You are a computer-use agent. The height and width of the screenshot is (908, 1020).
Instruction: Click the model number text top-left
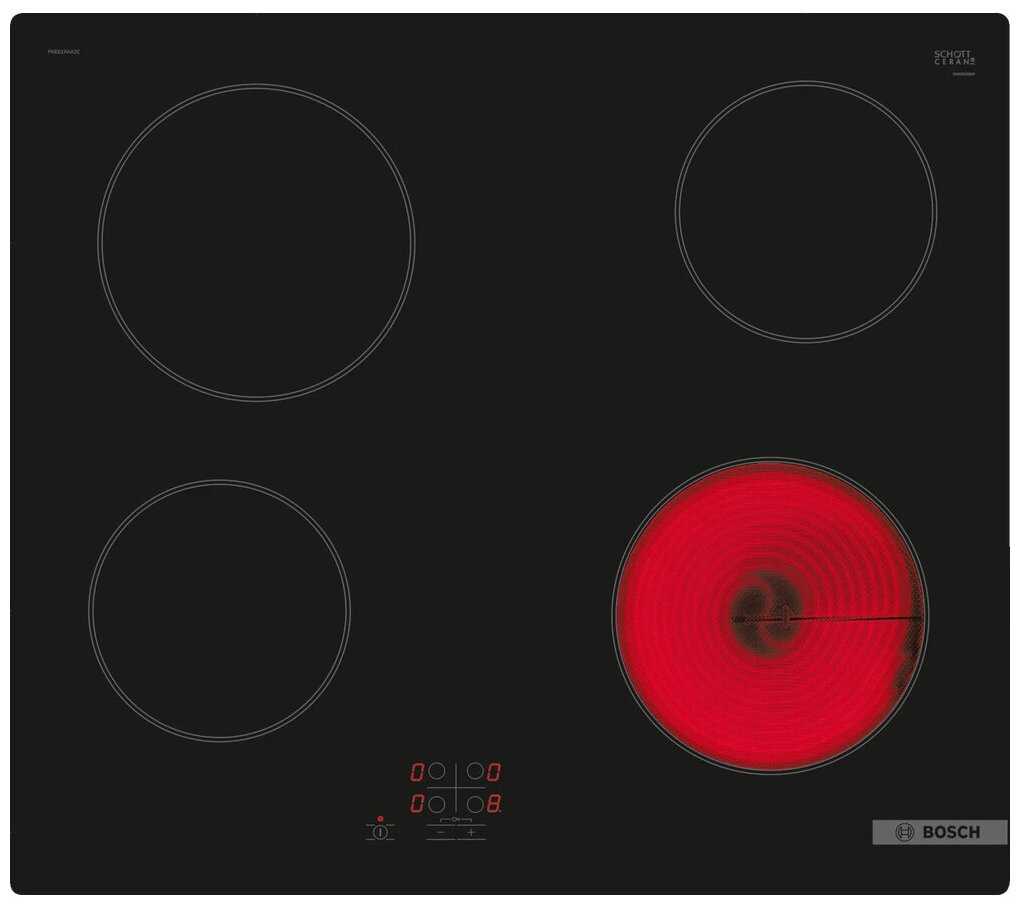click(63, 51)
